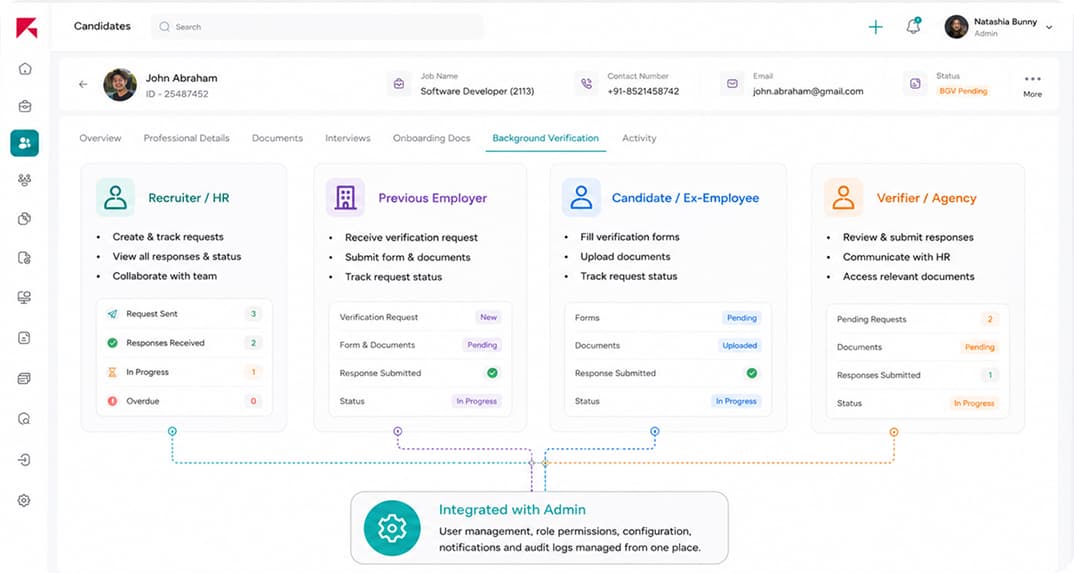Click the Responses Received green check icon
The image size is (1074, 573).
[x=112, y=343]
